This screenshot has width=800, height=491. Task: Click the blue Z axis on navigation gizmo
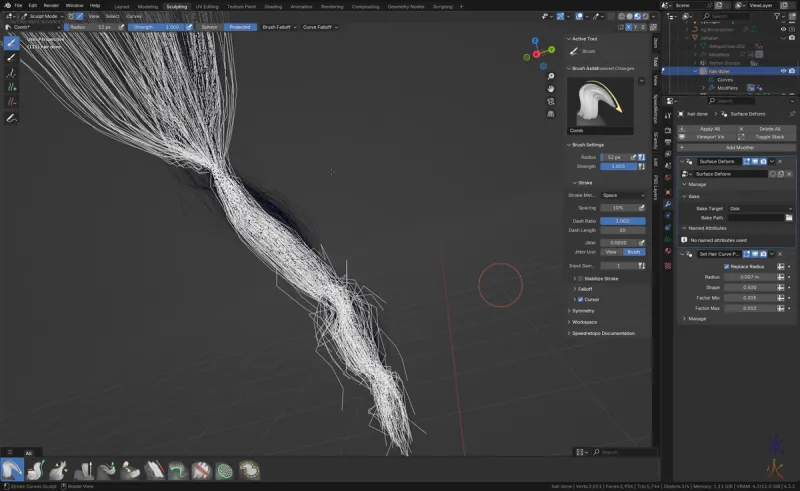(535, 40)
